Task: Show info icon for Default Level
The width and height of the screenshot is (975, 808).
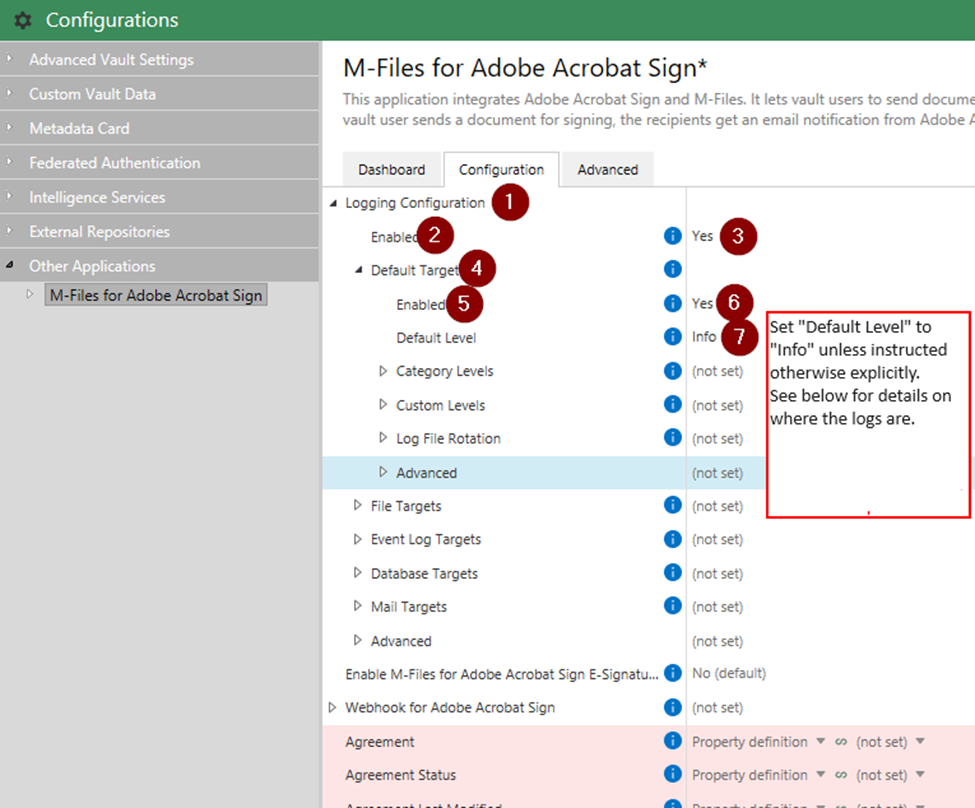Action: [672, 337]
